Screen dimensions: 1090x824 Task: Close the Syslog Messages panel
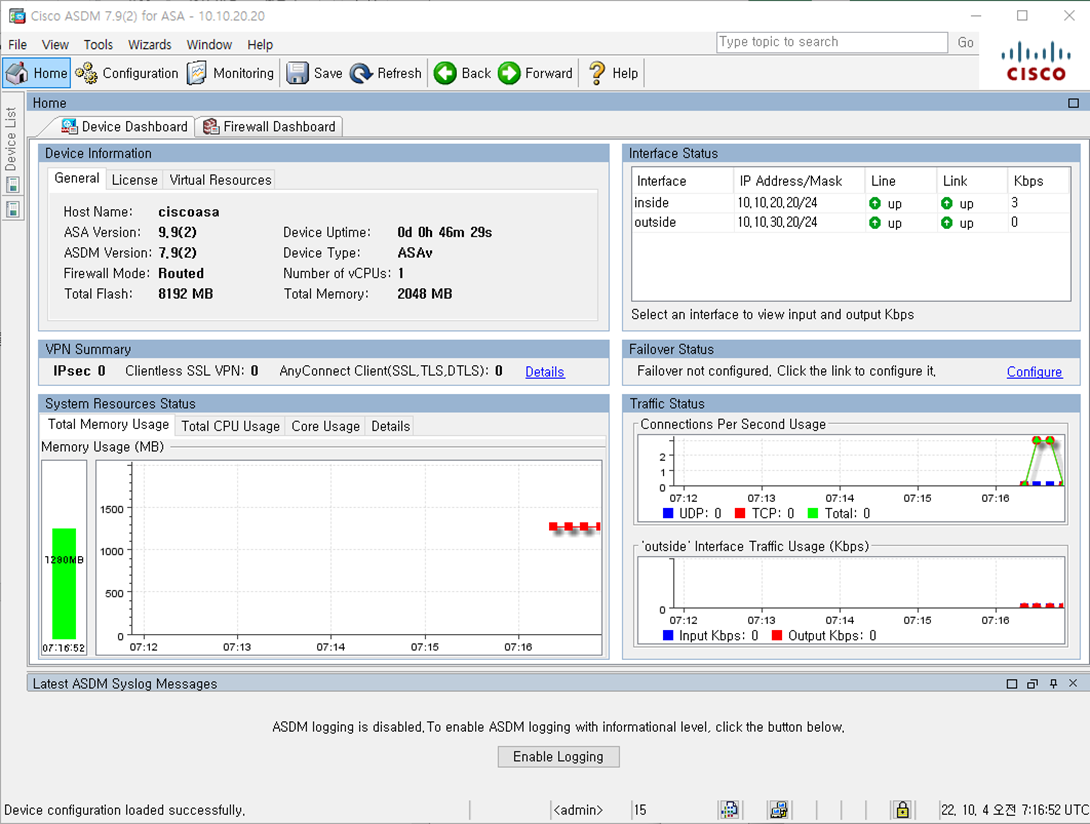pos(1073,684)
